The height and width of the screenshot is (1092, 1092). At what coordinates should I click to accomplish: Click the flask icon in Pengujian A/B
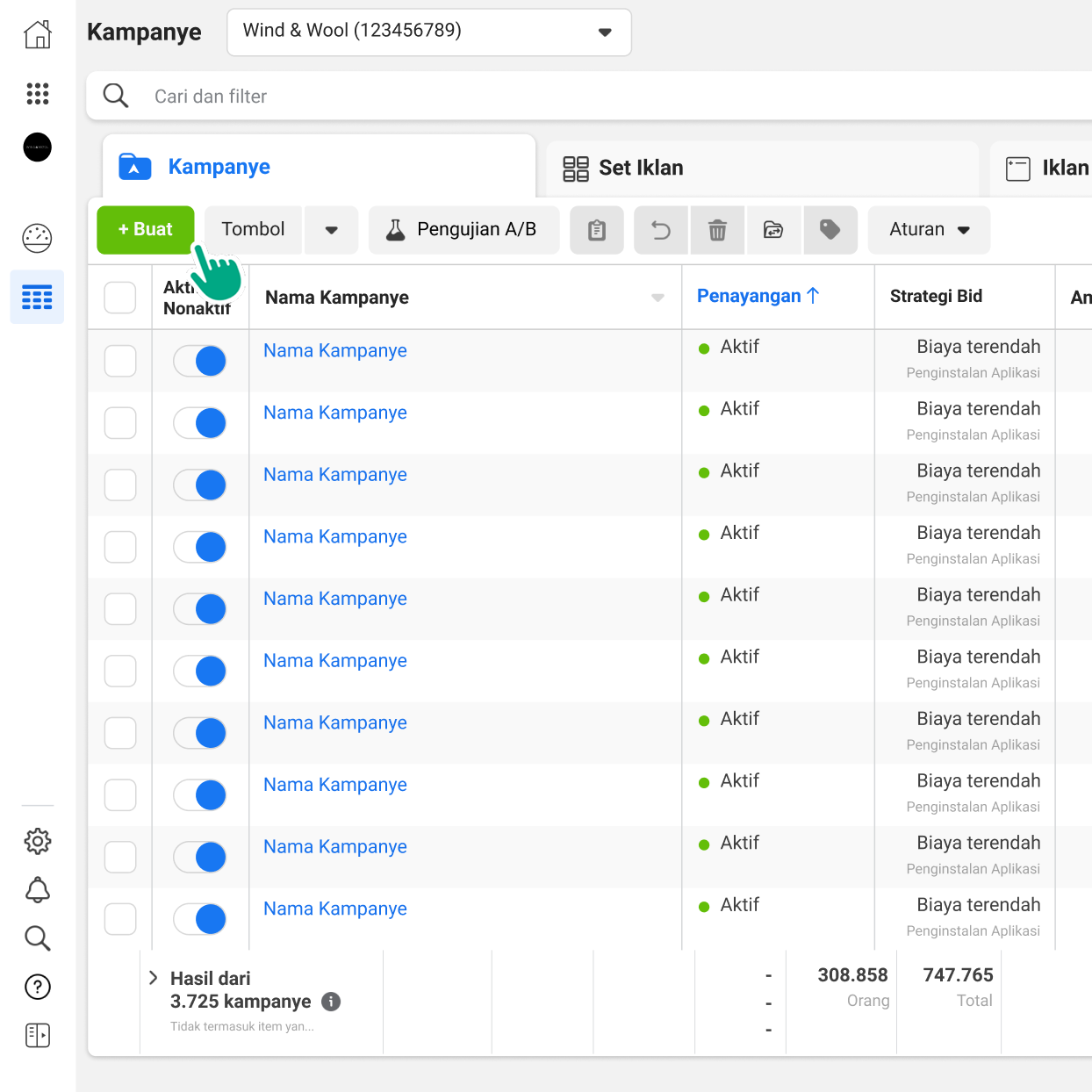click(x=396, y=230)
